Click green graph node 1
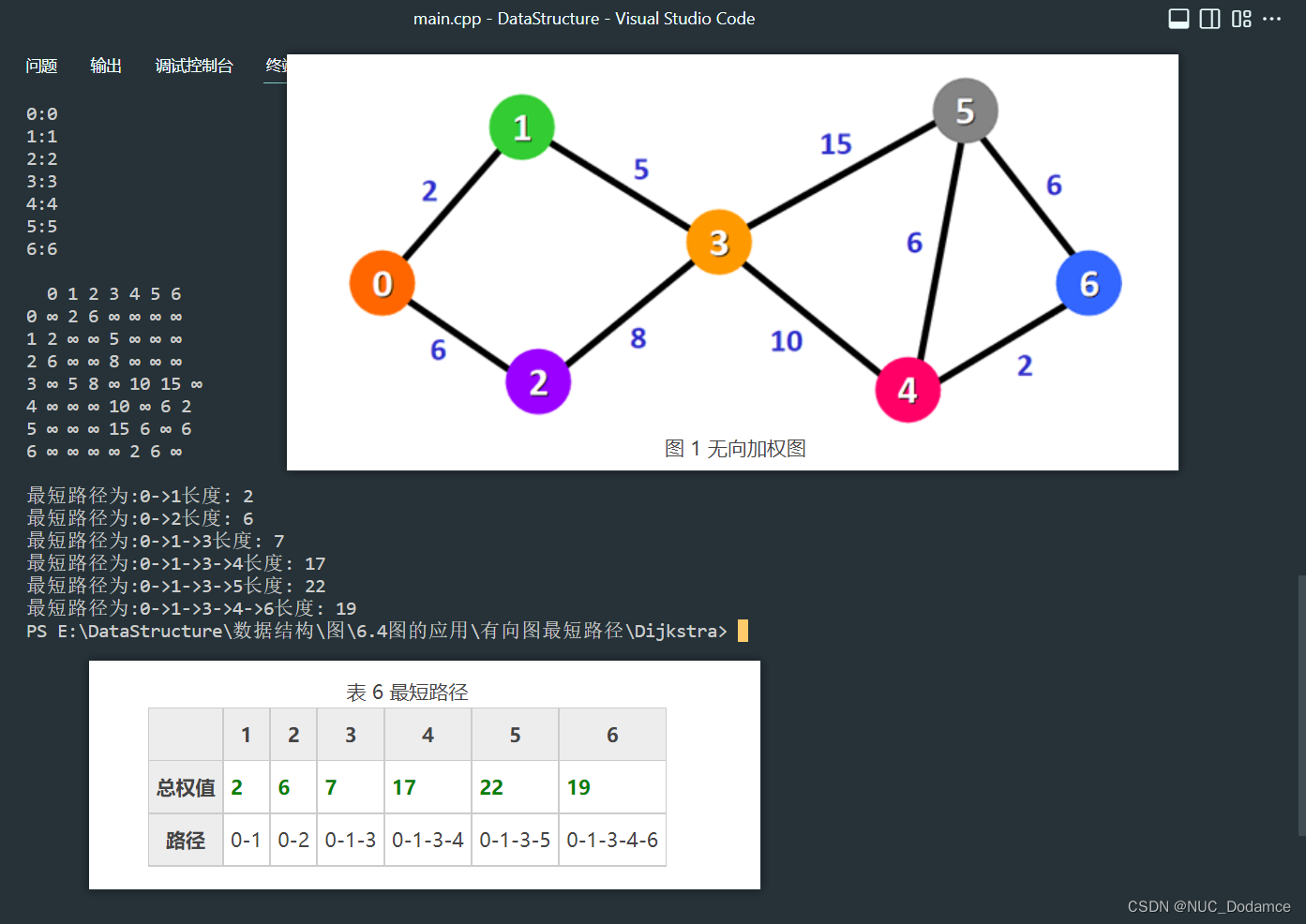1306x924 pixels. 522,127
